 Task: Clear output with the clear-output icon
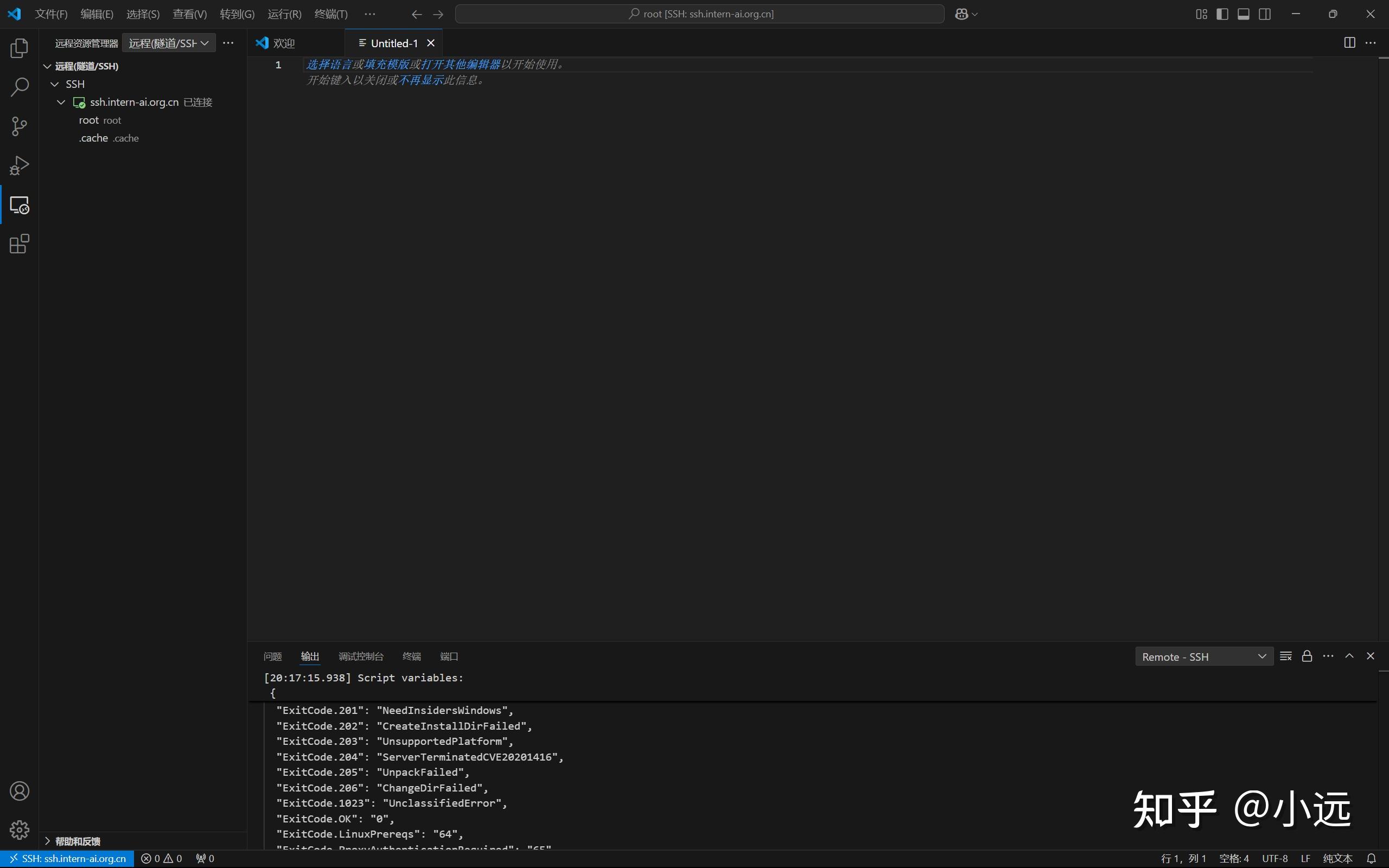point(1286,656)
